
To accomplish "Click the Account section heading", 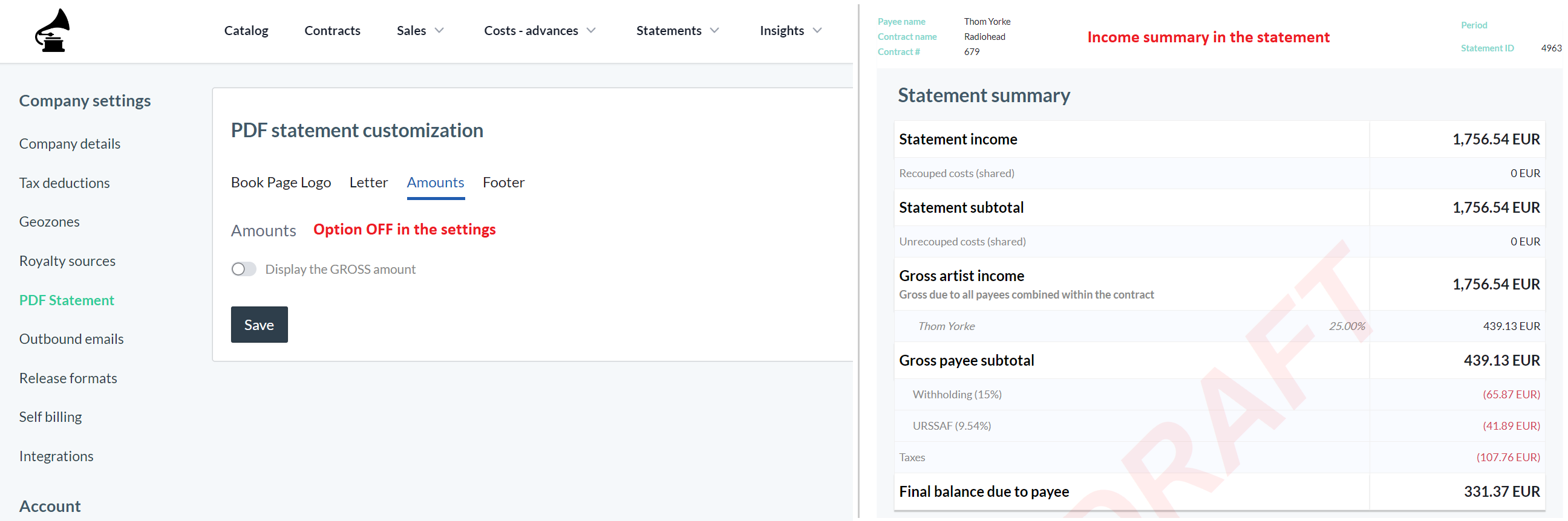I will (x=50, y=506).
